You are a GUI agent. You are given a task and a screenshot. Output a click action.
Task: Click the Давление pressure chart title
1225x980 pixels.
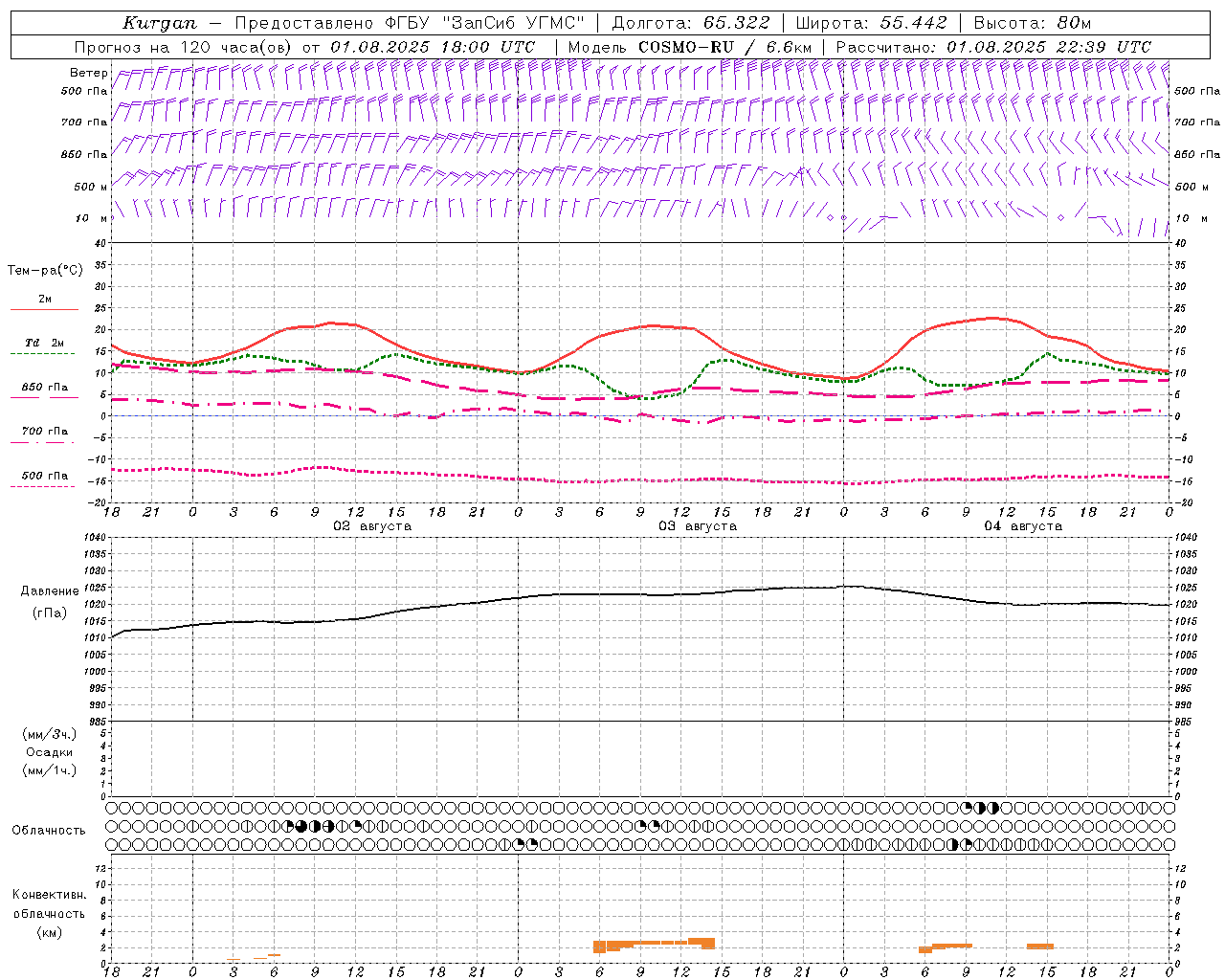tap(50, 591)
